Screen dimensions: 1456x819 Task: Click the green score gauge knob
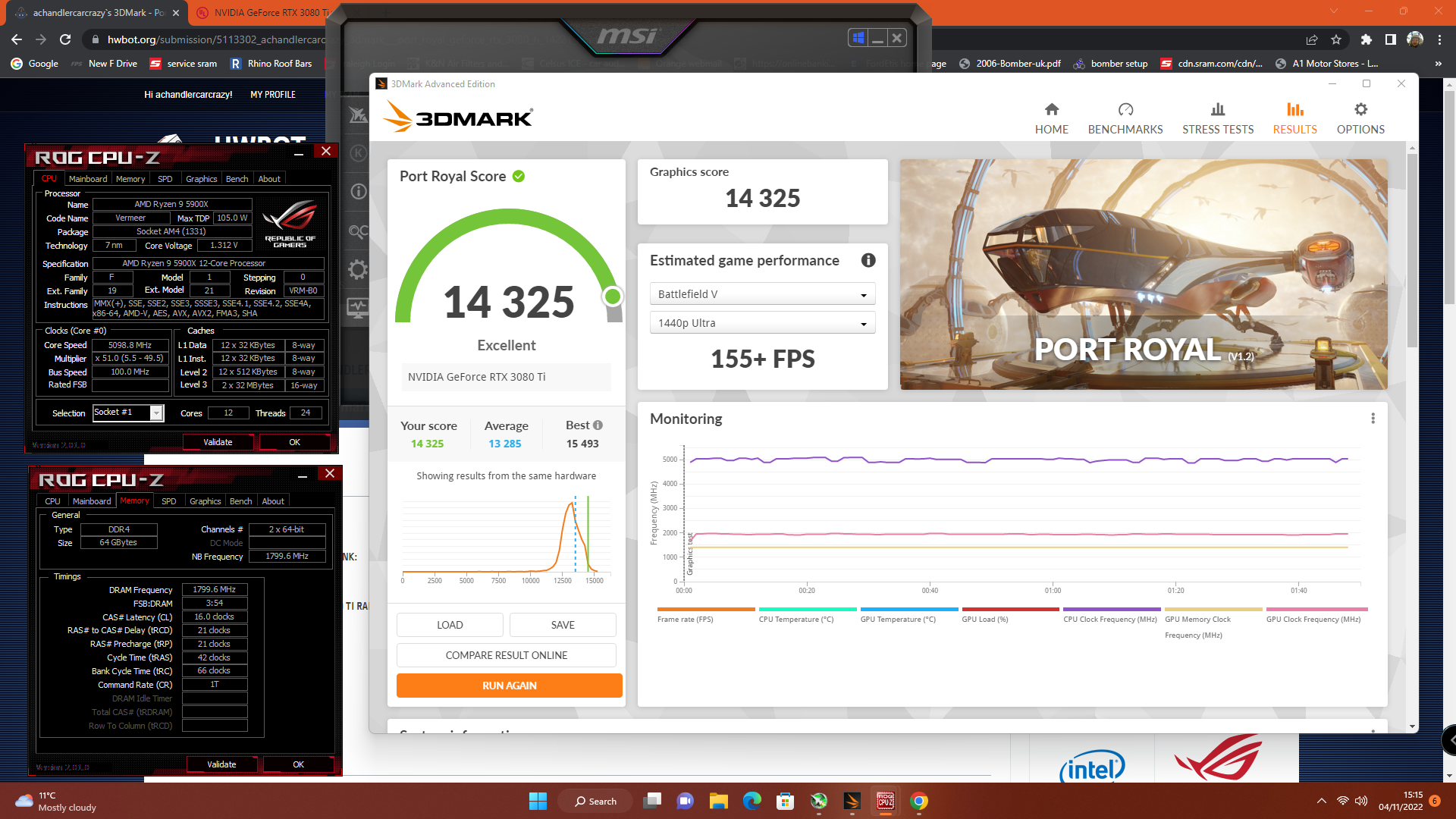(613, 297)
